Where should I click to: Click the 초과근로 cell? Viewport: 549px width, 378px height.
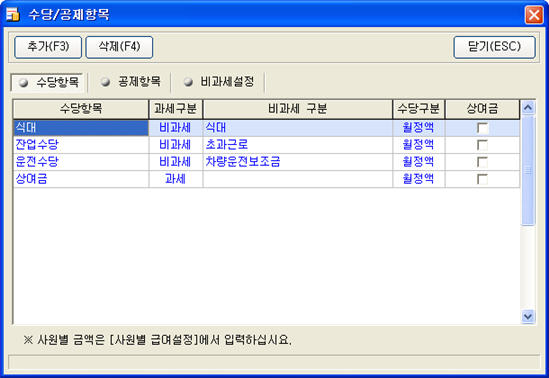pos(298,145)
